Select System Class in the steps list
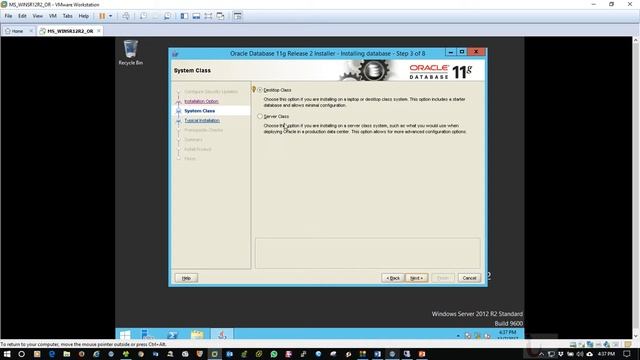Viewport: 640px width, 360px height. (200, 111)
